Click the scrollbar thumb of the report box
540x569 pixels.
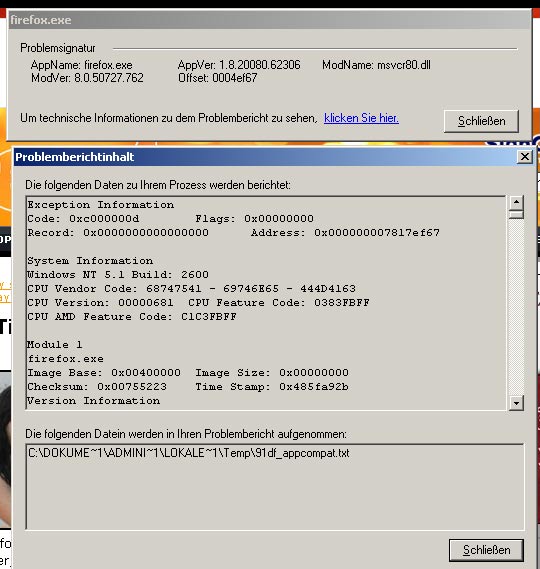516,214
